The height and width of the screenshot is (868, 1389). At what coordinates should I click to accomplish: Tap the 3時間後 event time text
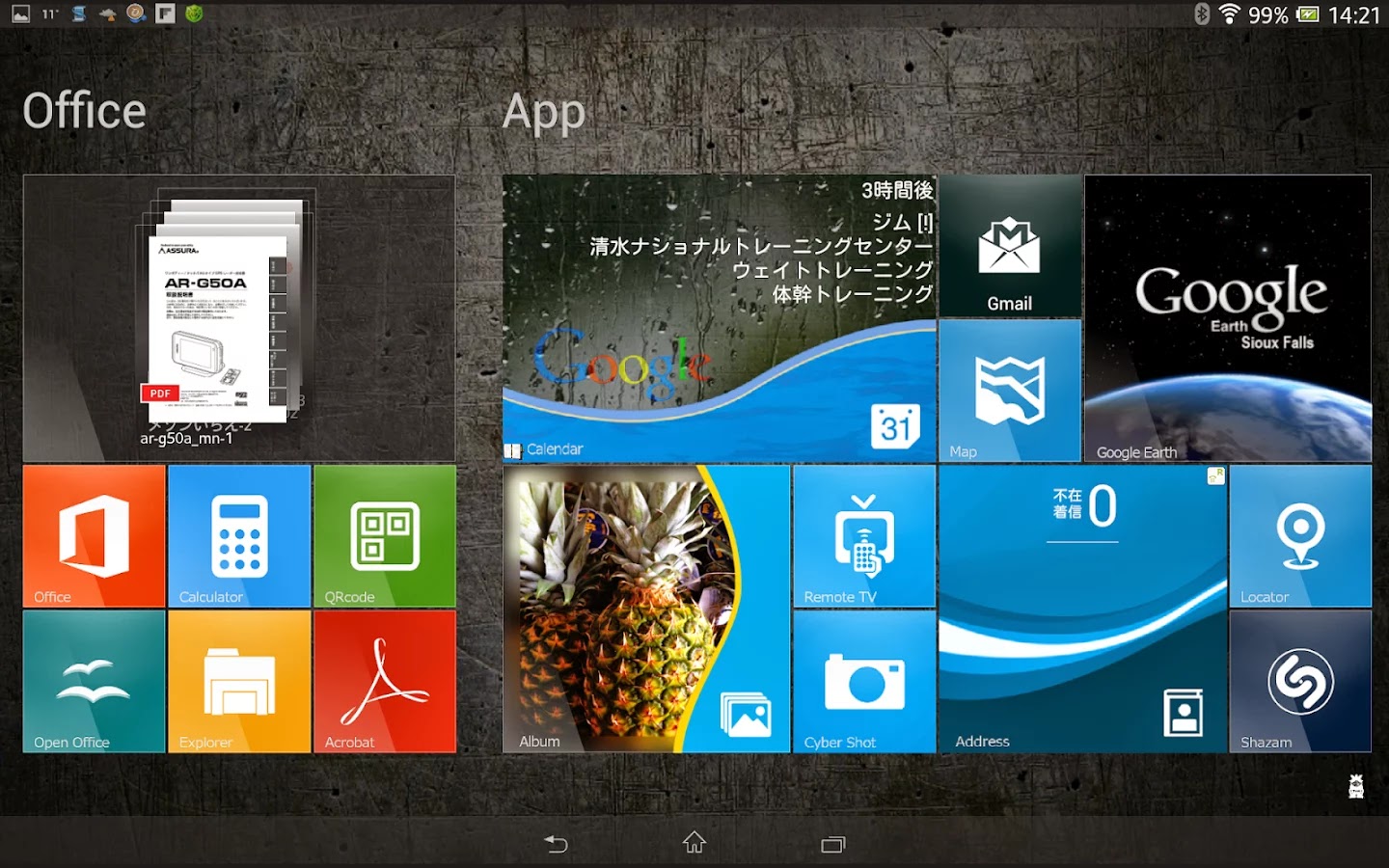897,190
